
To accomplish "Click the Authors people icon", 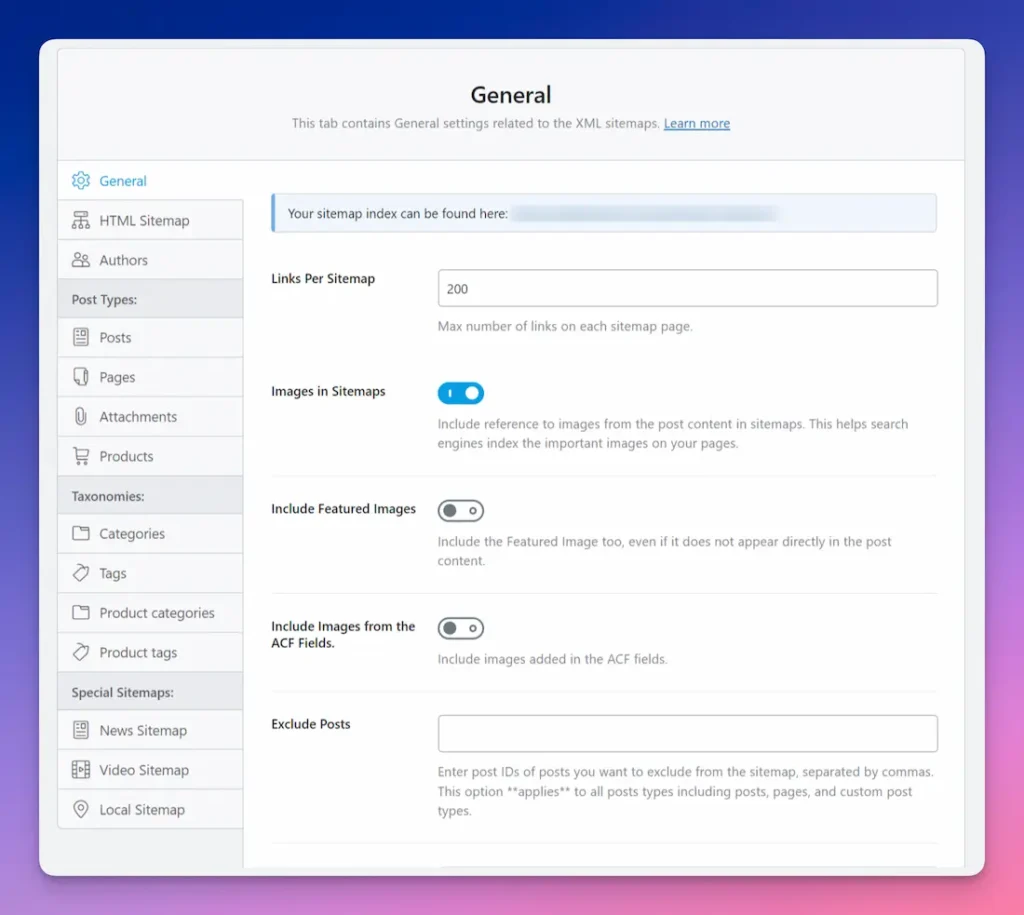I will 81,260.
